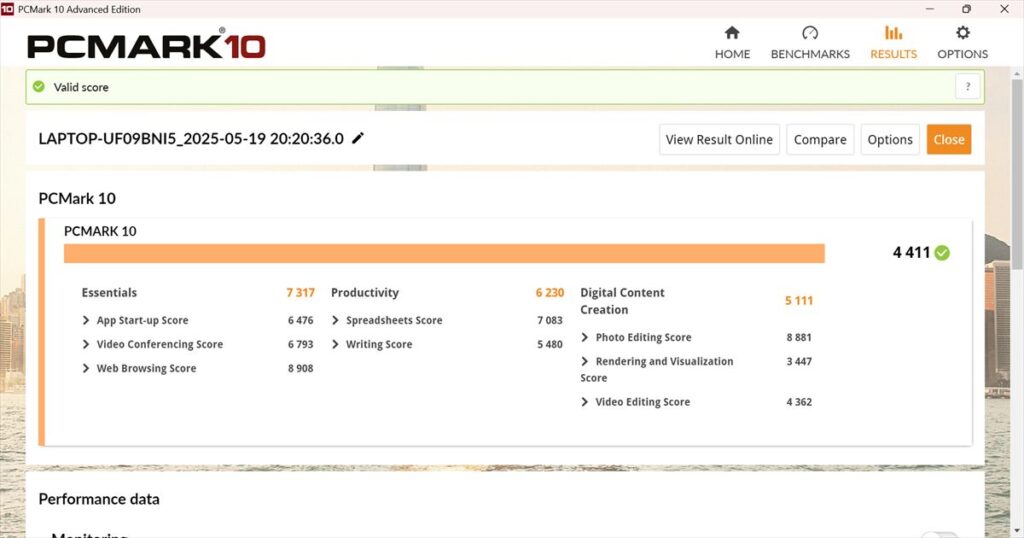Expand Photo Editing Score row
This screenshot has height=538, width=1024.
(x=585, y=338)
